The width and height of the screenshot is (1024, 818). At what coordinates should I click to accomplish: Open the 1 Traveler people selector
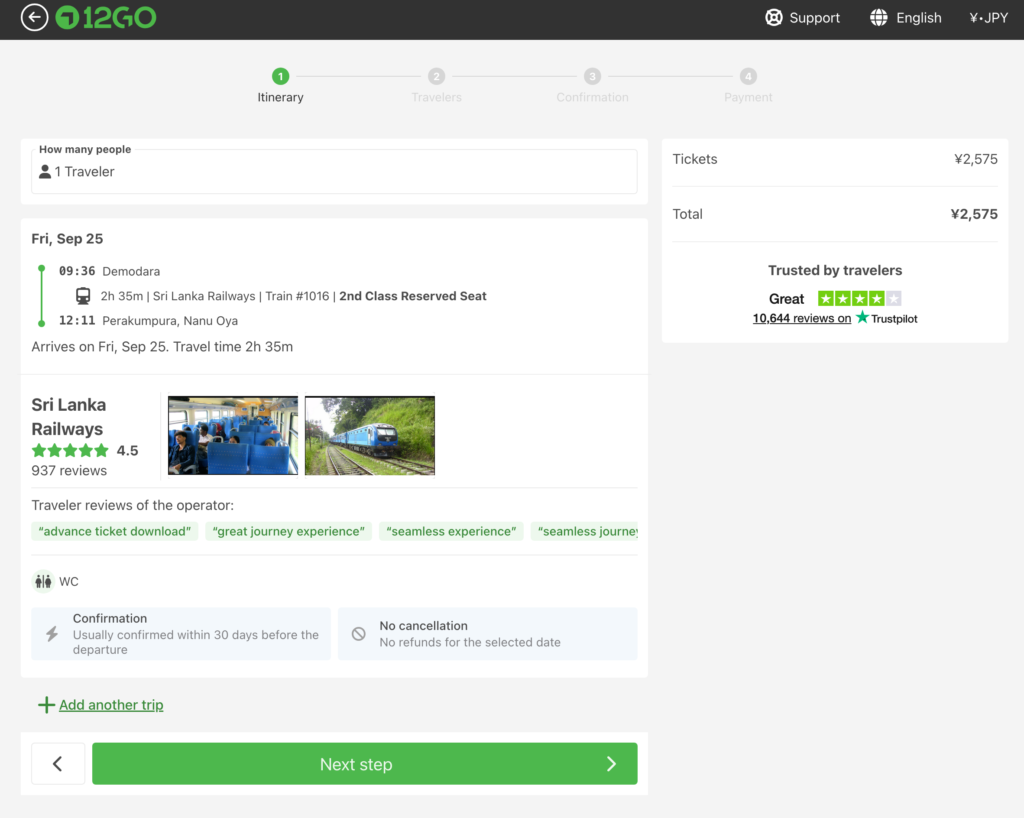coord(334,172)
